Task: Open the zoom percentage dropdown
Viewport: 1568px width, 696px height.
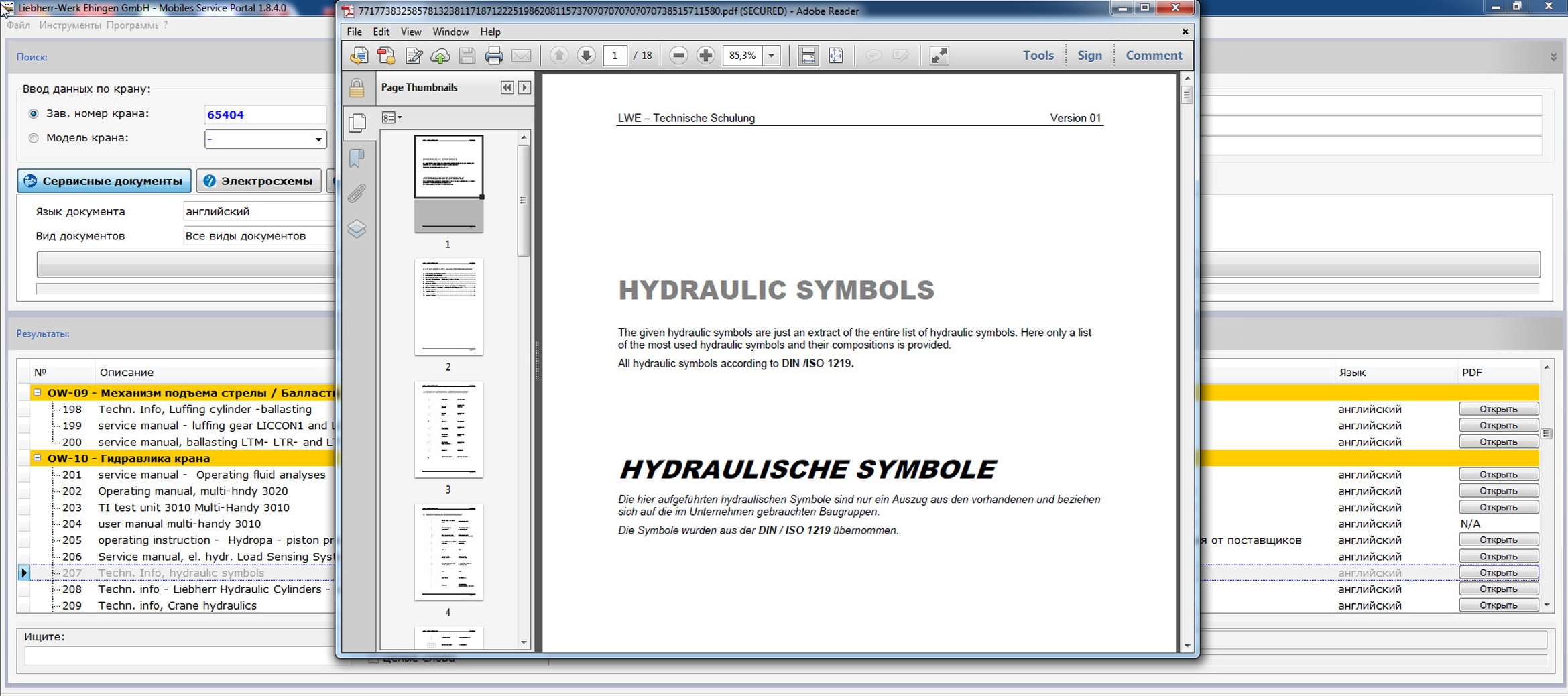Action: (772, 56)
